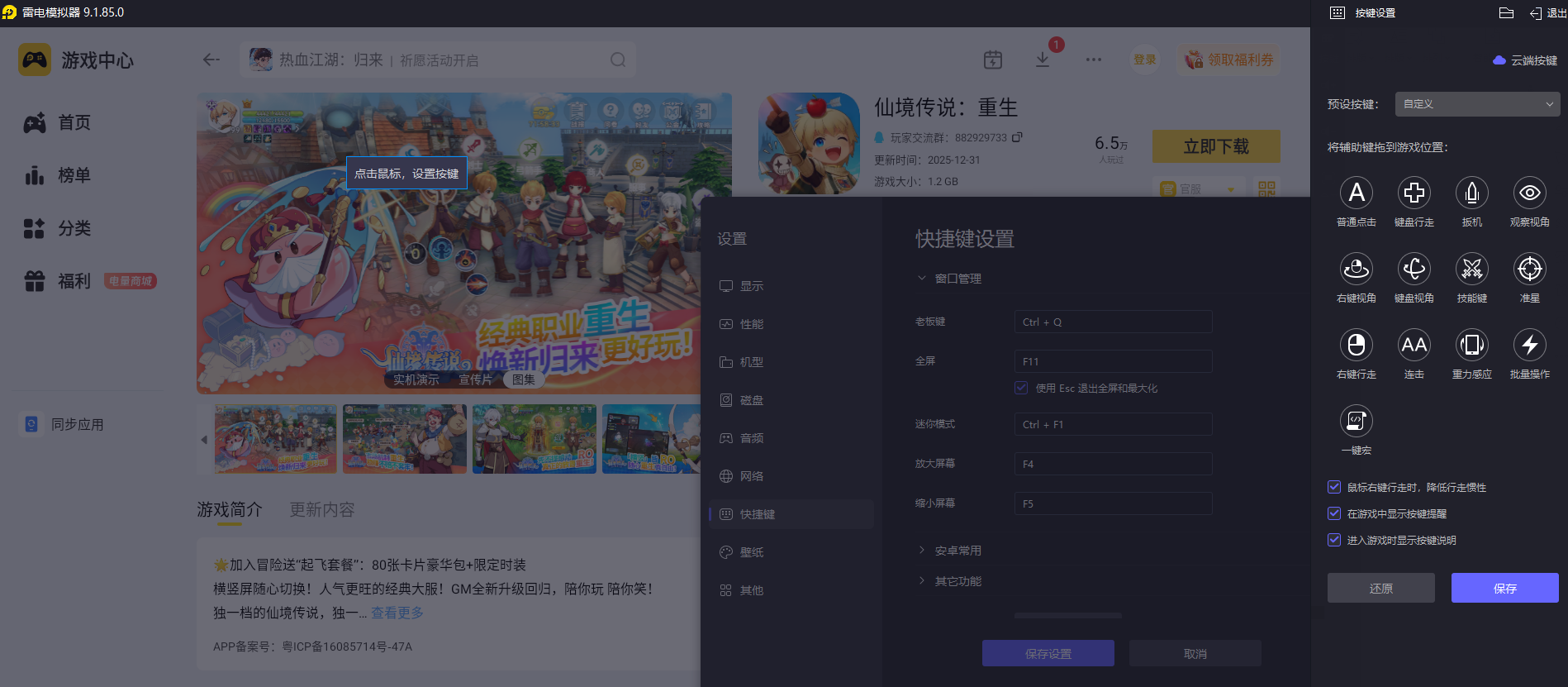Open the calendar check-in icon
Viewport: 1568px width, 687px height.
pyautogui.click(x=993, y=60)
